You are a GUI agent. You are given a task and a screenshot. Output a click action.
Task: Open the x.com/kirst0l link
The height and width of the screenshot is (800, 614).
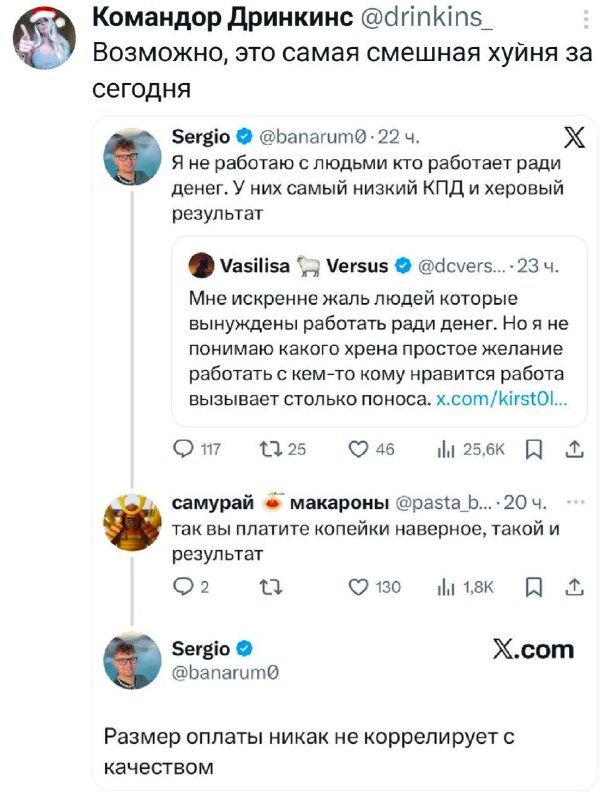(503, 399)
